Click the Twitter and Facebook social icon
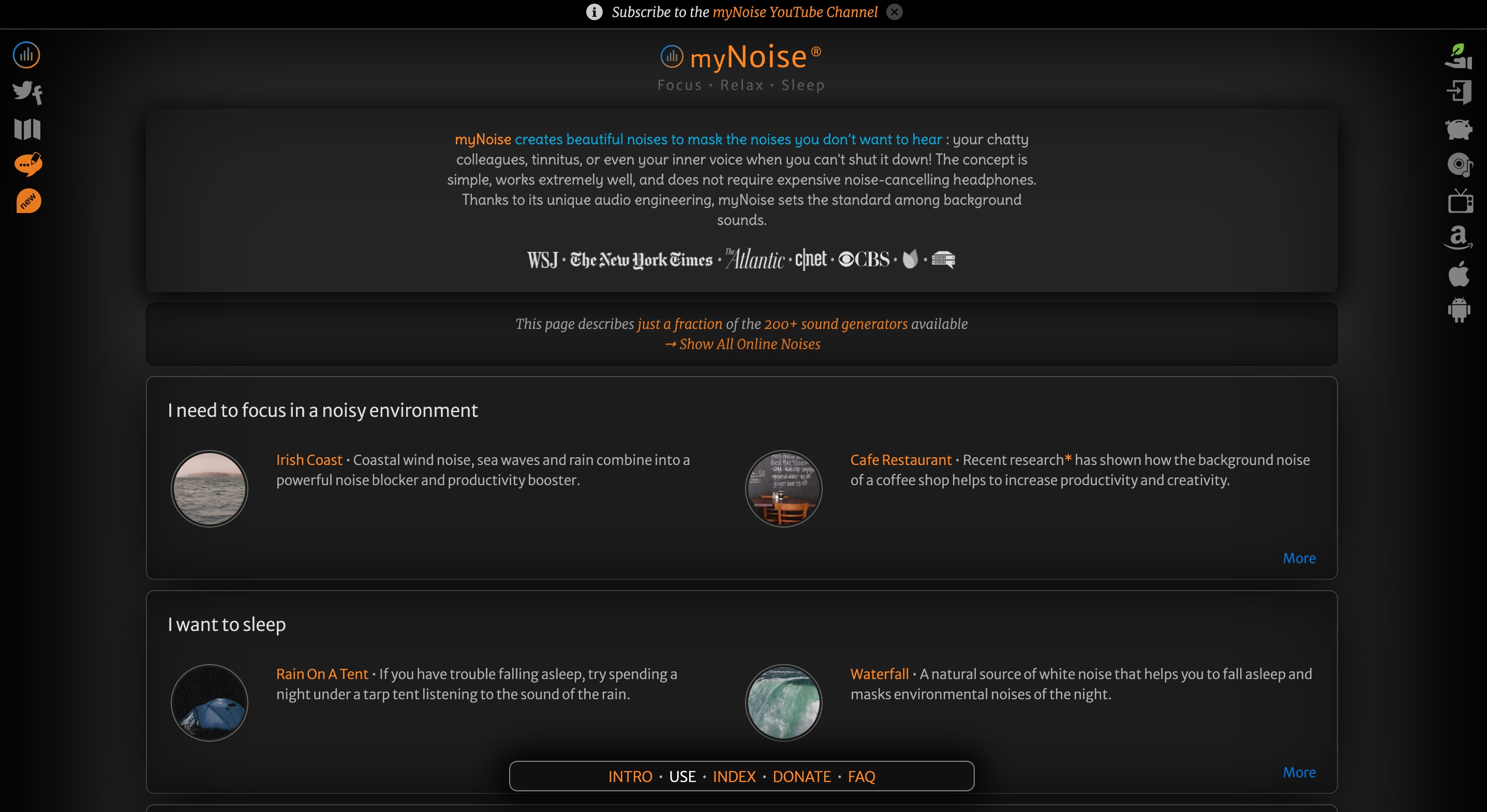Image resolution: width=1487 pixels, height=812 pixels. click(27, 93)
